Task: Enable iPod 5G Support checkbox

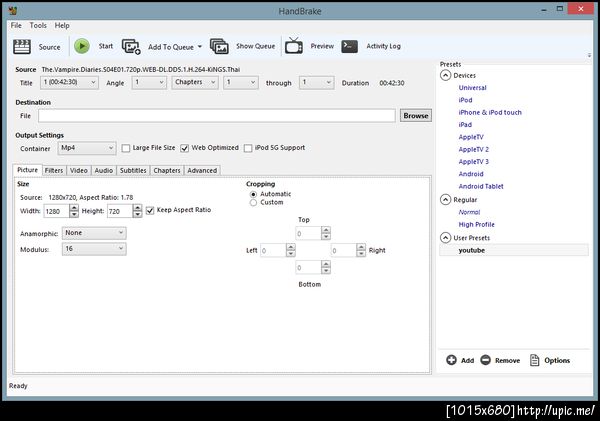Action: point(248,148)
